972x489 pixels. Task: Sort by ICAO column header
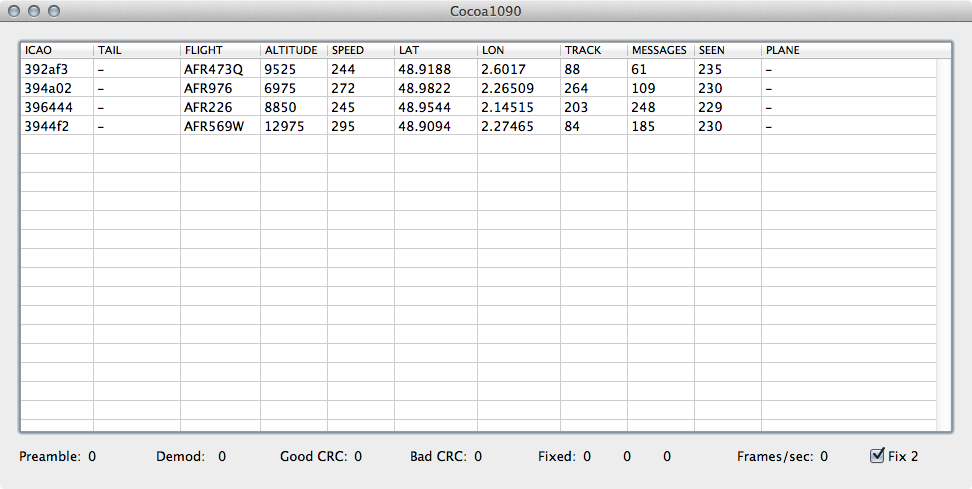pyautogui.click(x=57, y=50)
